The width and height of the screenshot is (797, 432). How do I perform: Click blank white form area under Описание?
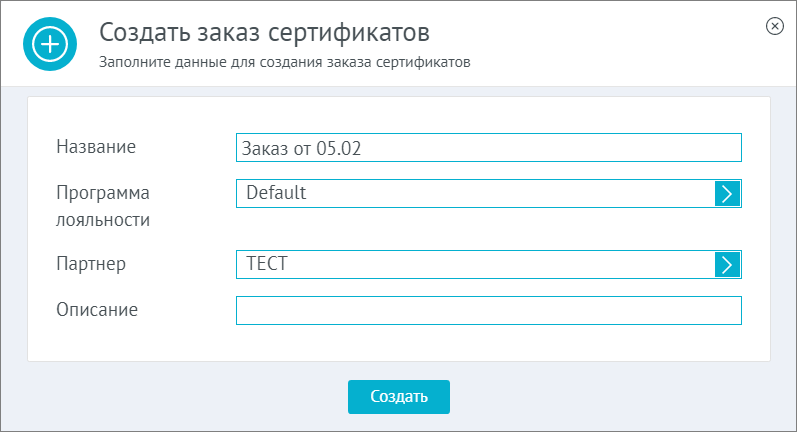pyautogui.click(x=399, y=344)
